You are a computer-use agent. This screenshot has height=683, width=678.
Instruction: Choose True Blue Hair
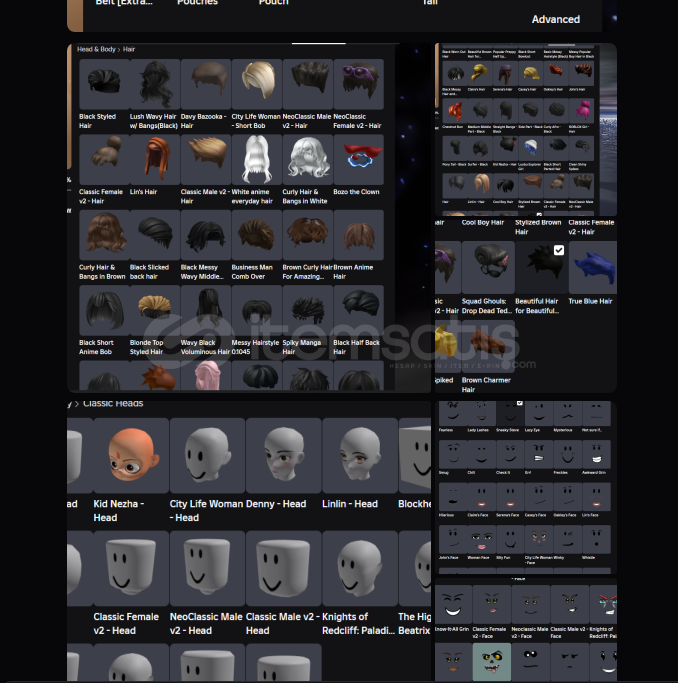(x=593, y=267)
